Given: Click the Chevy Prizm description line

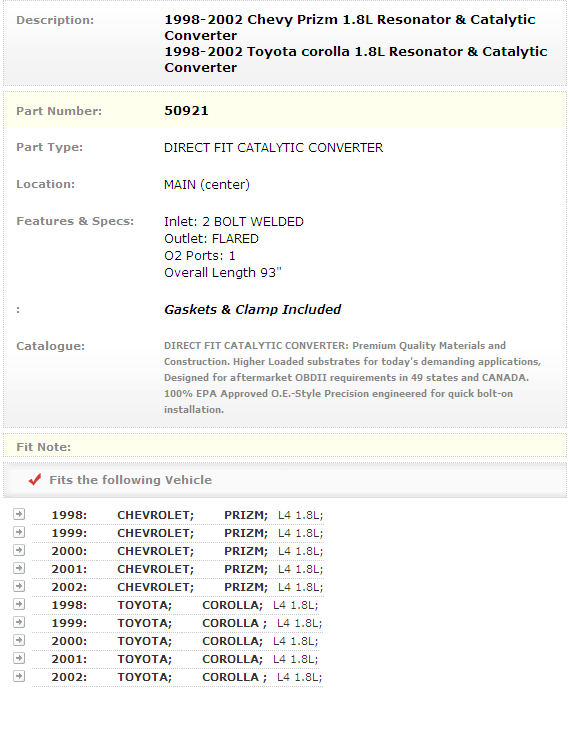Looking at the screenshot, I should coord(350,28).
